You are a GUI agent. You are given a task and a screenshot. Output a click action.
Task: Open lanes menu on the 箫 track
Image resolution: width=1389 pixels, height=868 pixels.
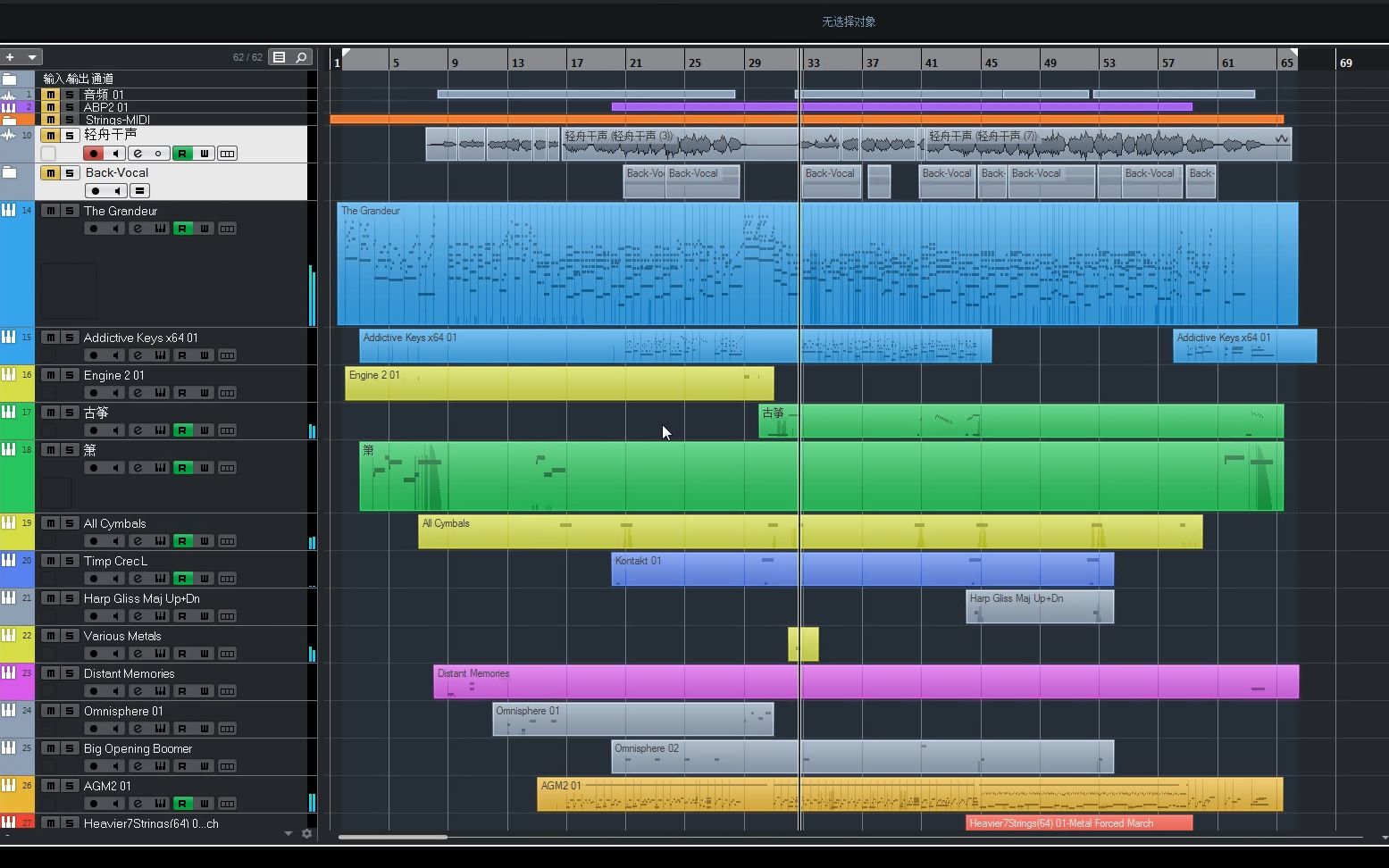point(227,468)
